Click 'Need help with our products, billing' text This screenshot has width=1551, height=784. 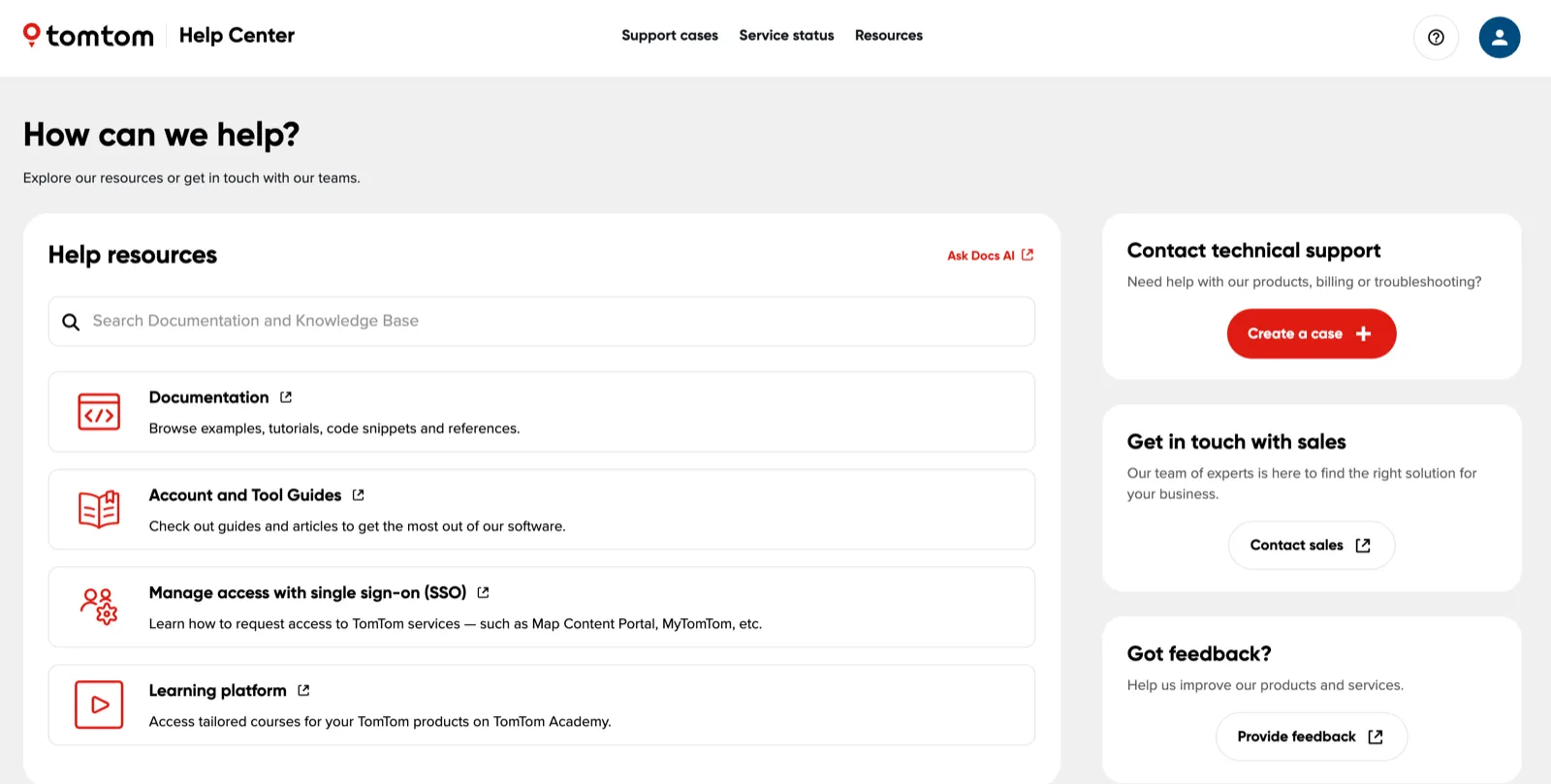pyautogui.click(x=1304, y=282)
